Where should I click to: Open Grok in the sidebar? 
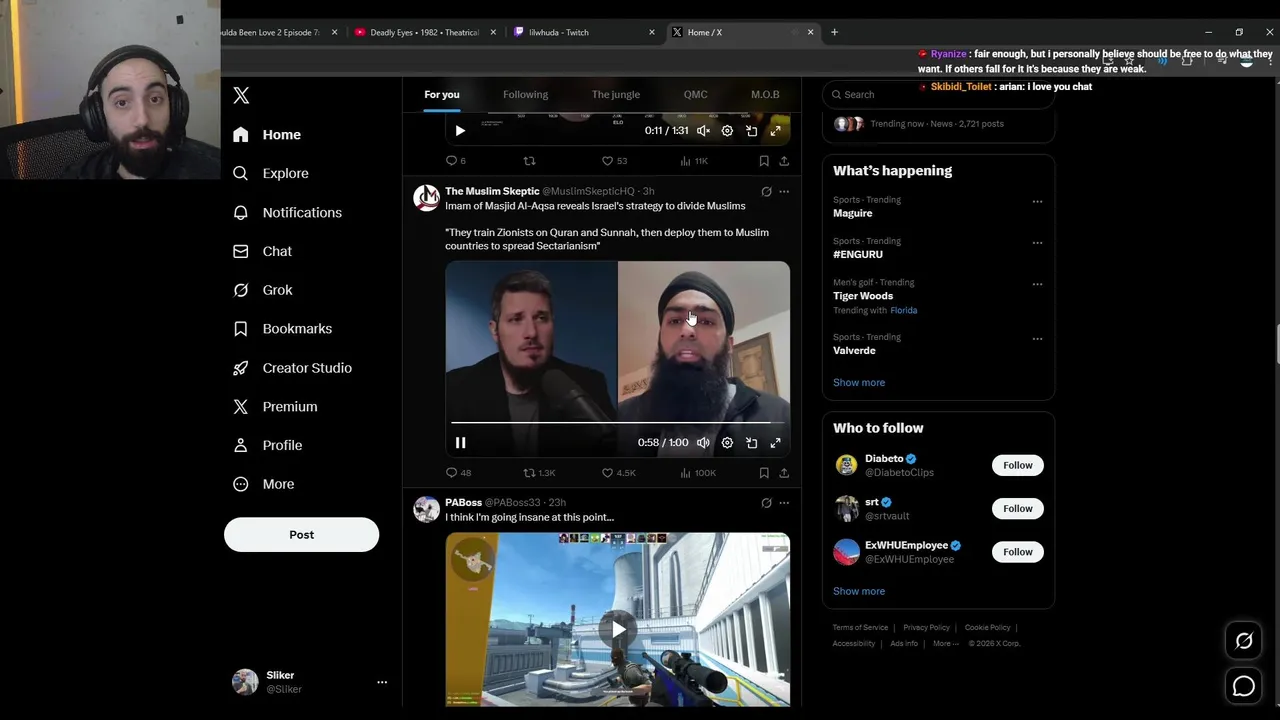263,290
